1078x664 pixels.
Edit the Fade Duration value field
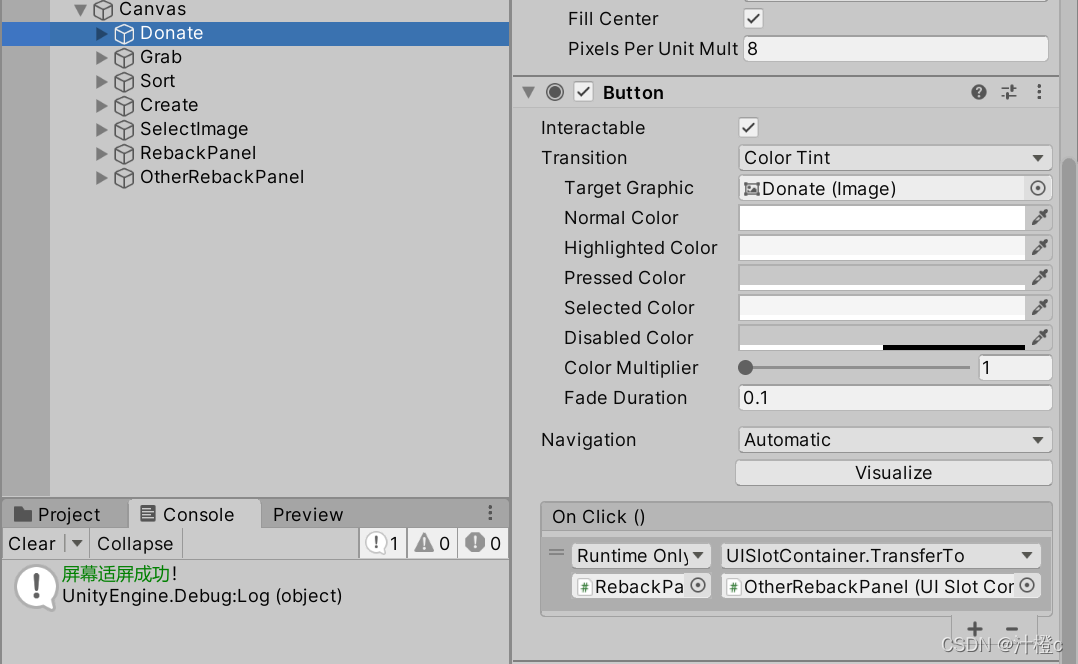[895, 397]
